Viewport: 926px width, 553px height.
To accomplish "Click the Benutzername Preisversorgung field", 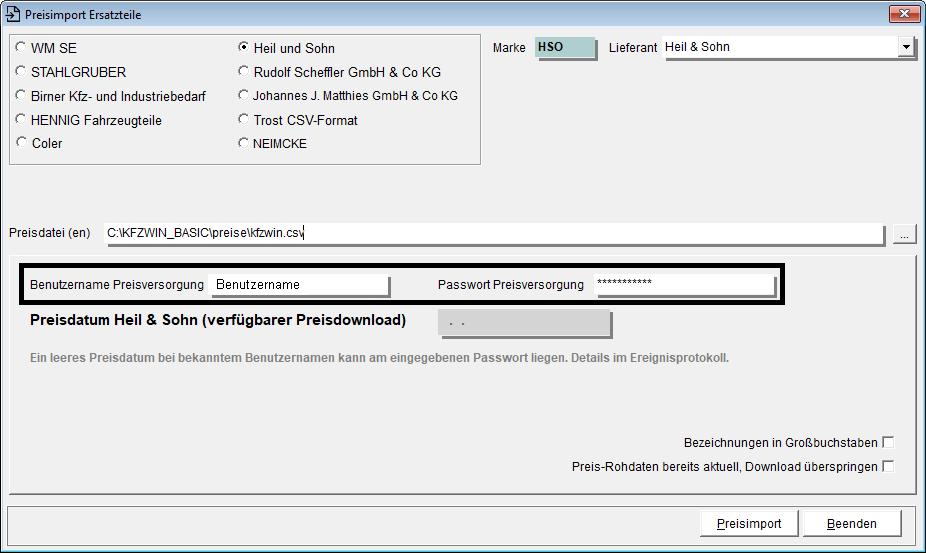I will point(299,285).
